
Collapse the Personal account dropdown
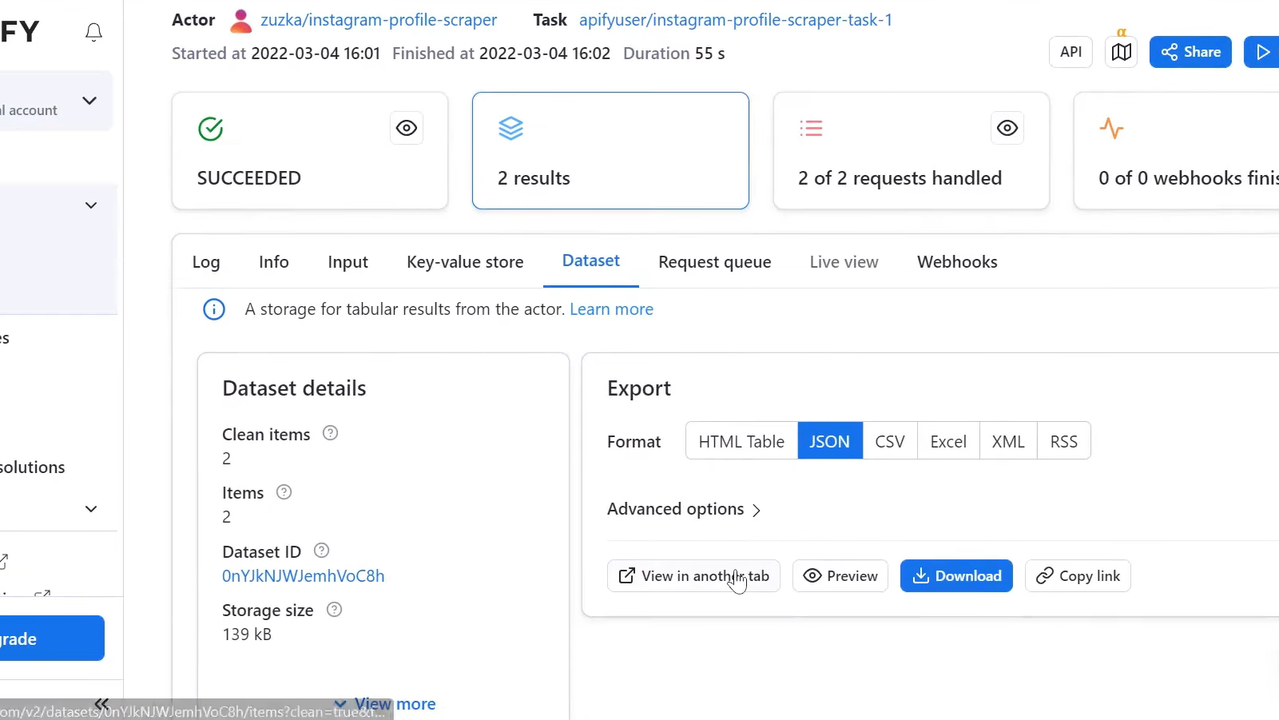[88, 100]
